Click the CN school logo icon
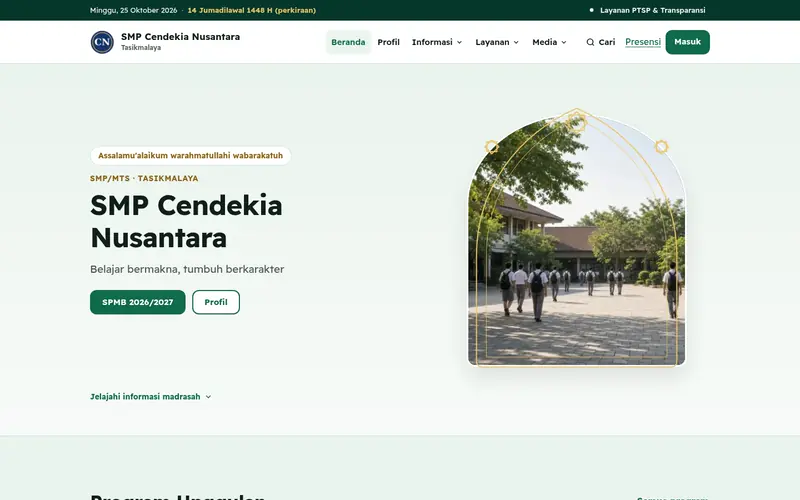The width and height of the screenshot is (800, 500). click(102, 42)
